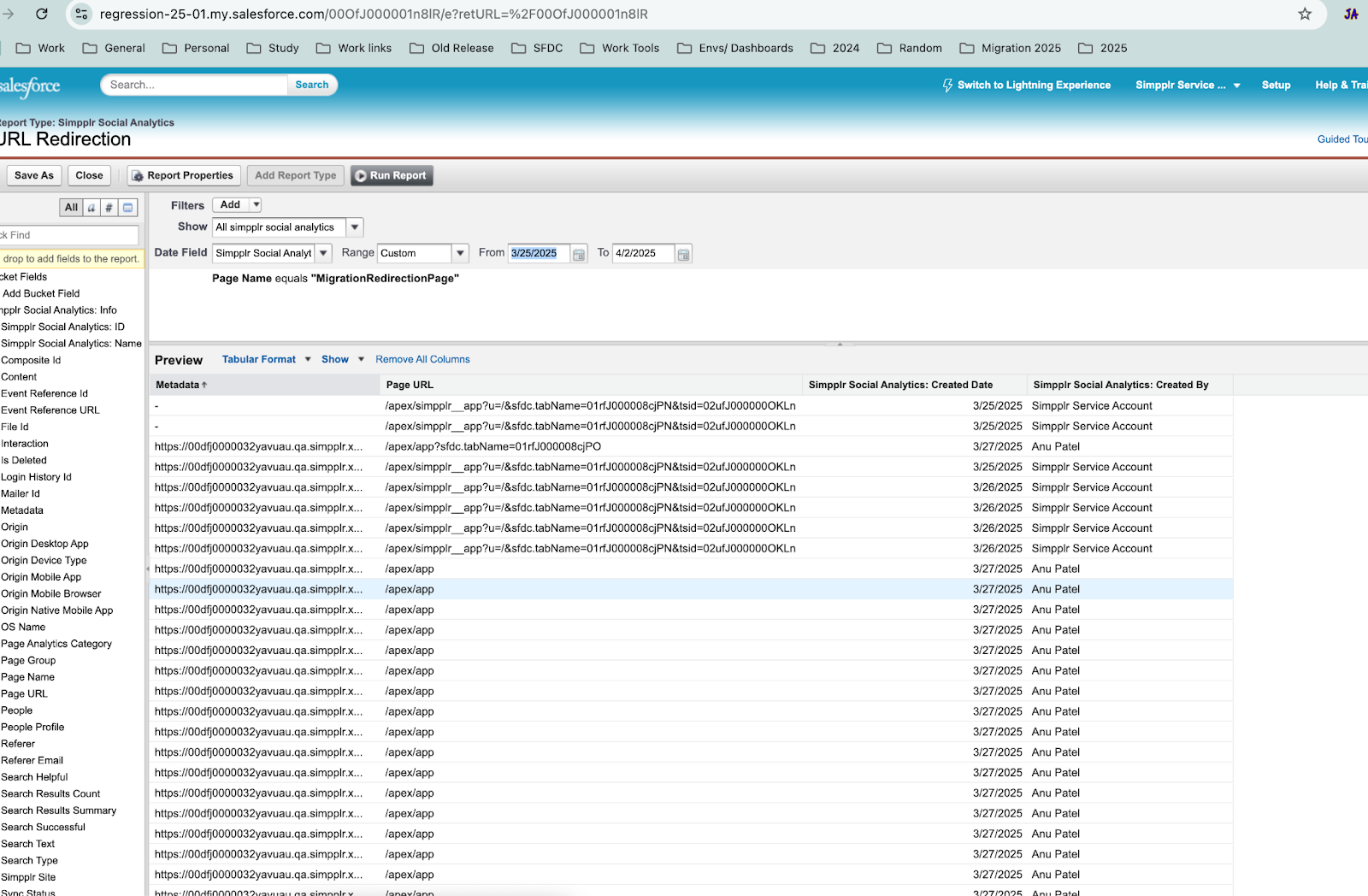Screen dimensions: 1368x896
Task: Focus the Quick Find fields box
Action: 68,235
